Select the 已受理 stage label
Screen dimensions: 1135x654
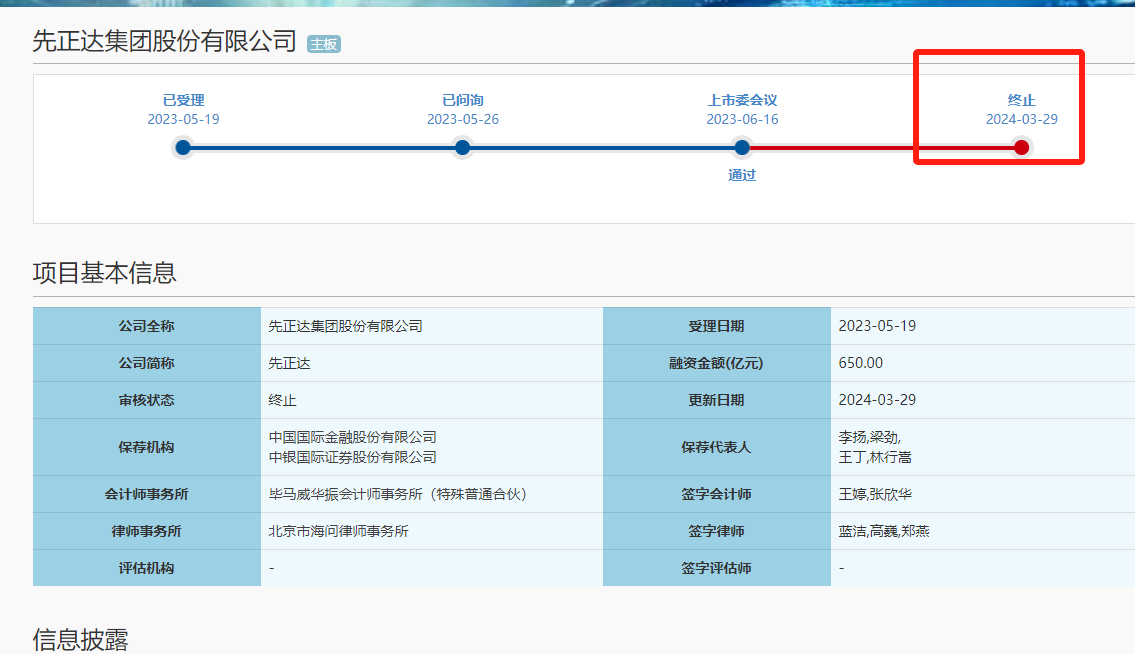pos(183,100)
